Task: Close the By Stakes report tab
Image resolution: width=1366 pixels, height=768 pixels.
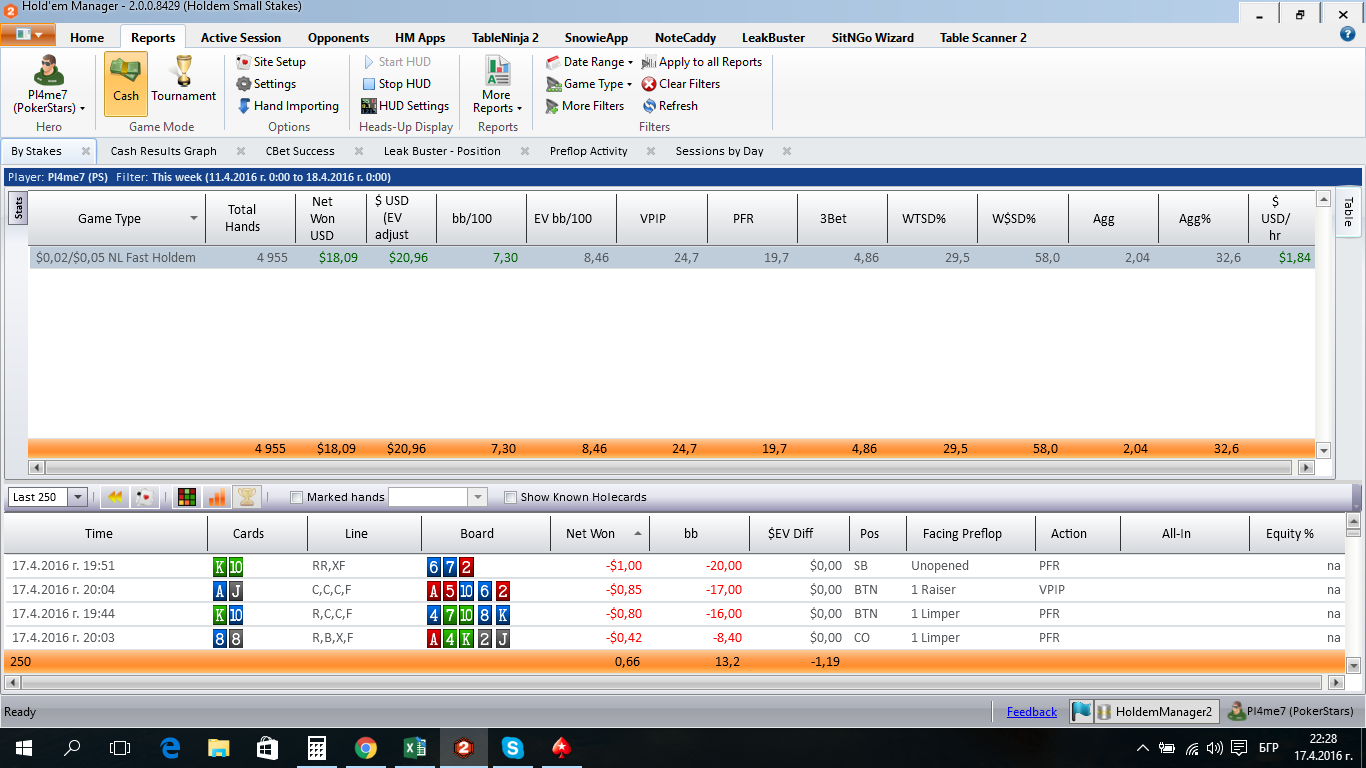Action: 86,151
